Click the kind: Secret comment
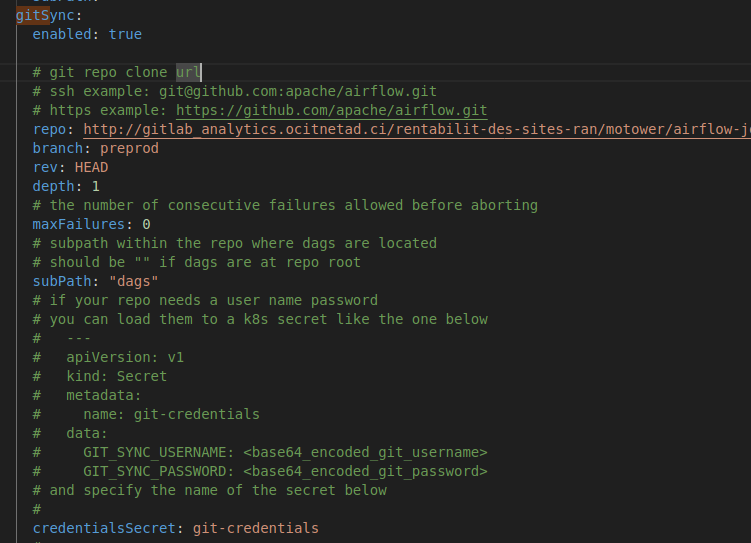The image size is (751, 543). [116, 376]
